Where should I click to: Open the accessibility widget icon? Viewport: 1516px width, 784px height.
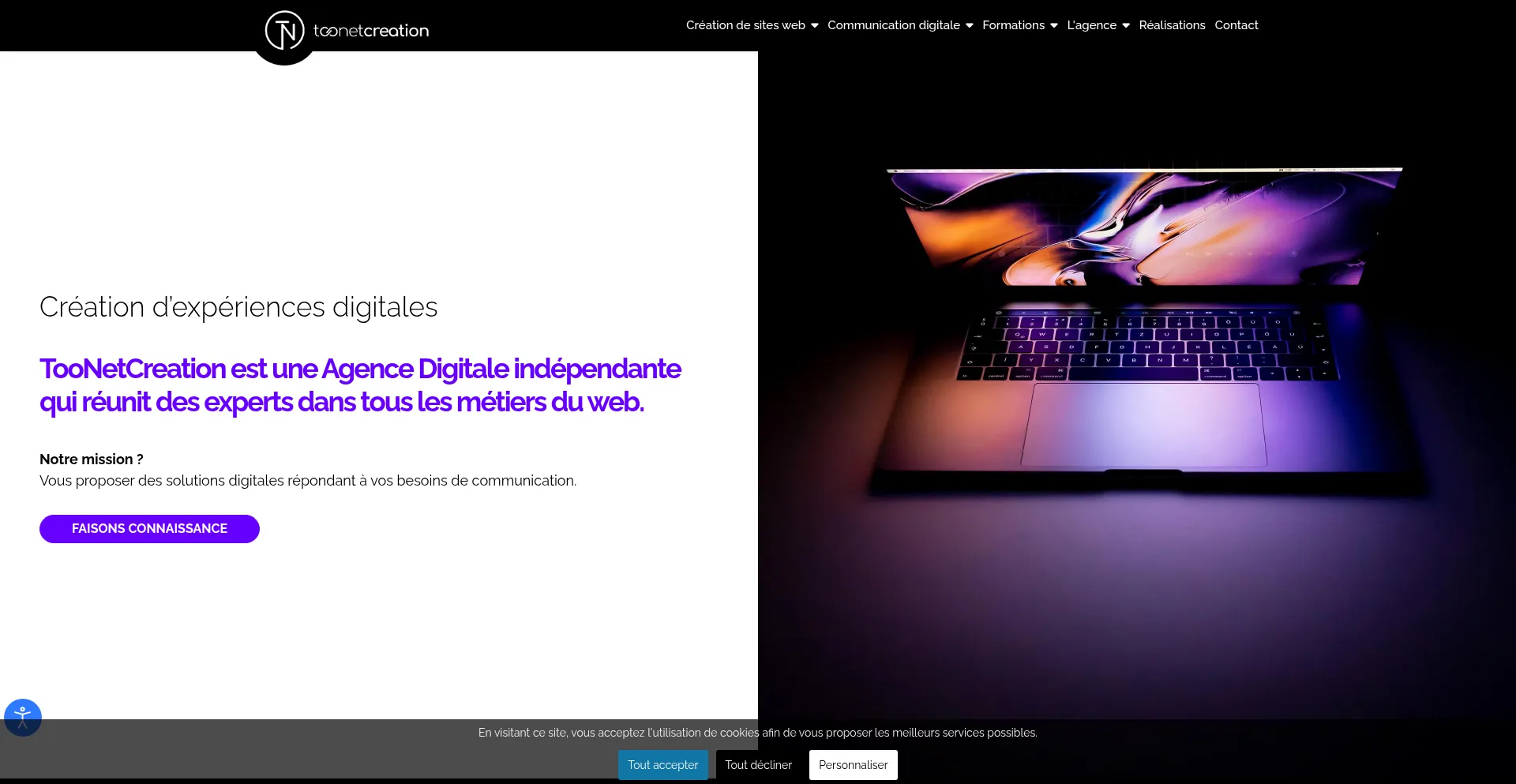[x=23, y=718]
